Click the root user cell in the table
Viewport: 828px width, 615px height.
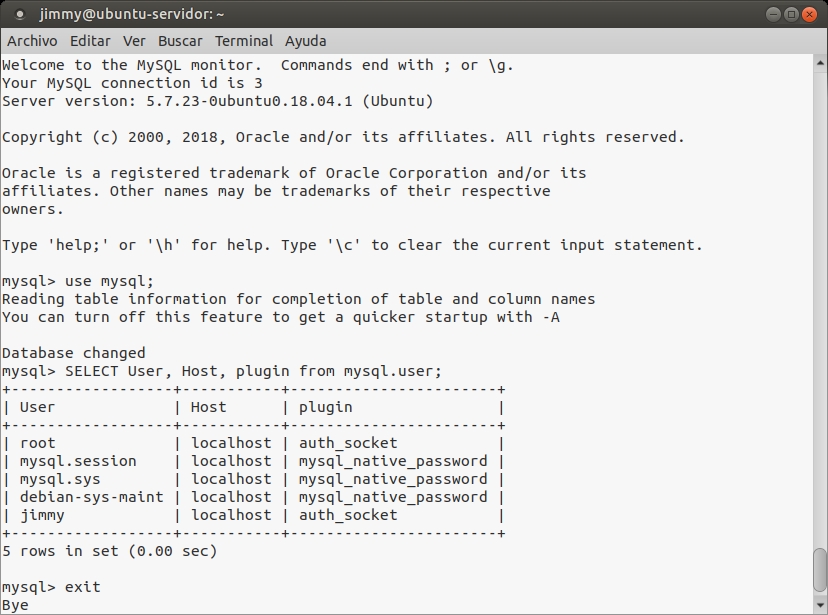(38, 443)
